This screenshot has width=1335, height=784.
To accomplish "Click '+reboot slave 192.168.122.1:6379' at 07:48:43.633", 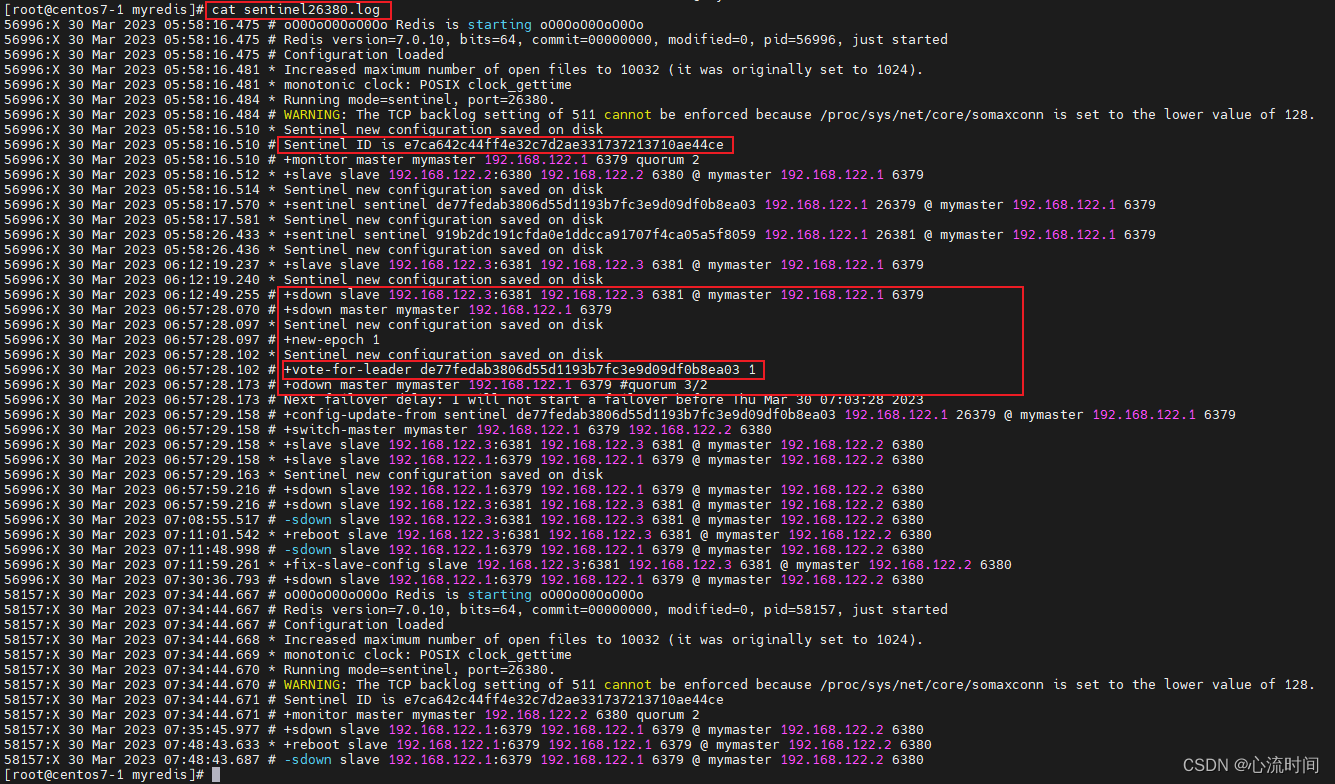I will pyautogui.click(x=607, y=745).
